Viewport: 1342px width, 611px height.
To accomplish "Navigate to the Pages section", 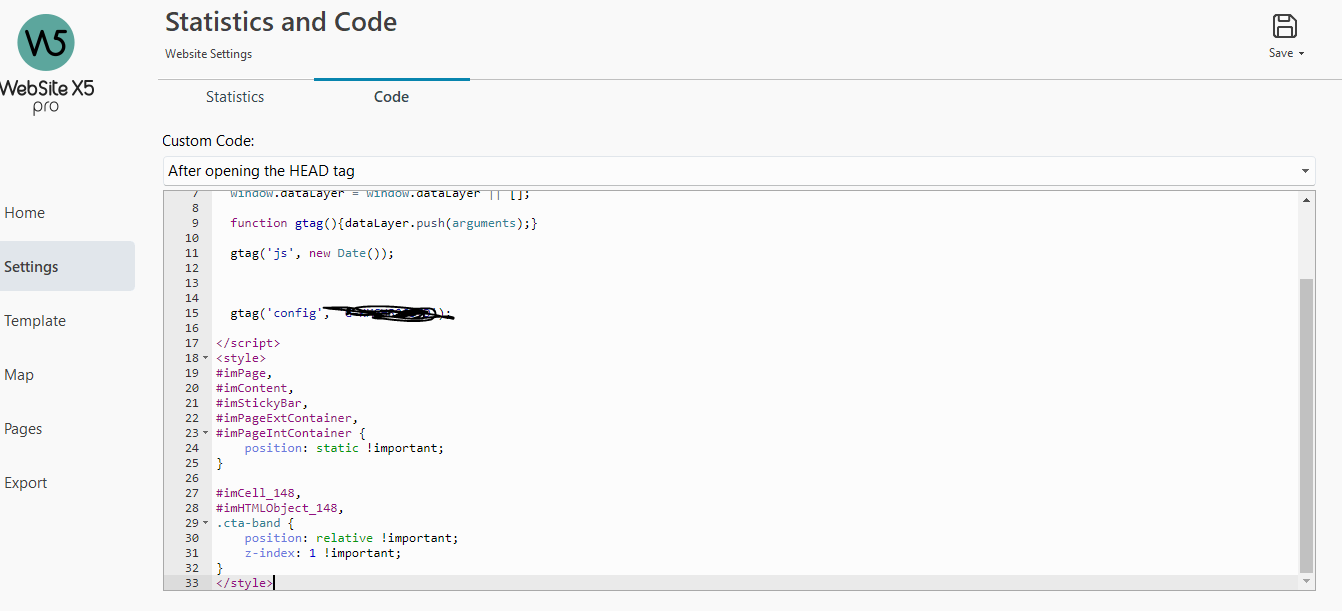I will pyautogui.click(x=23, y=429).
